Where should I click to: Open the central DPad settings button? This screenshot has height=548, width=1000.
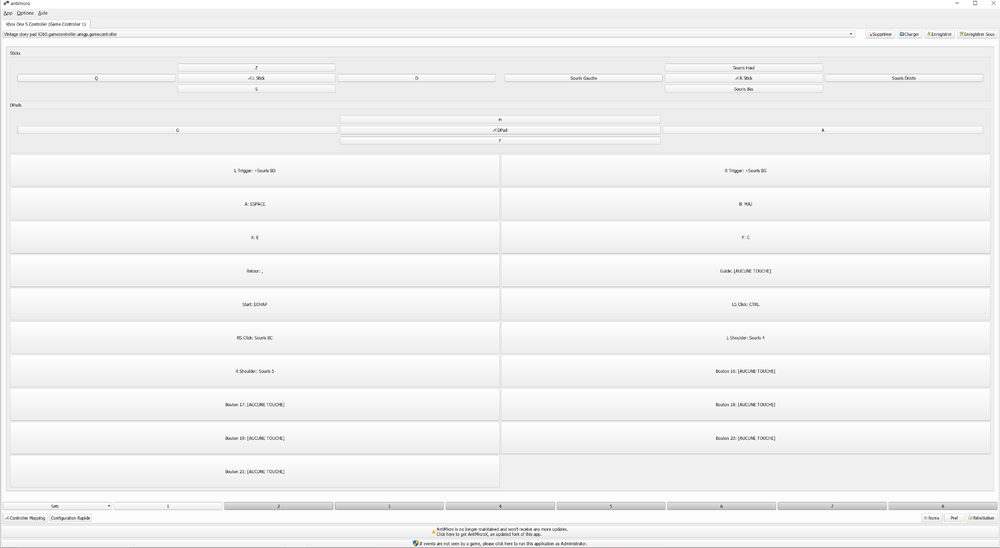point(500,130)
